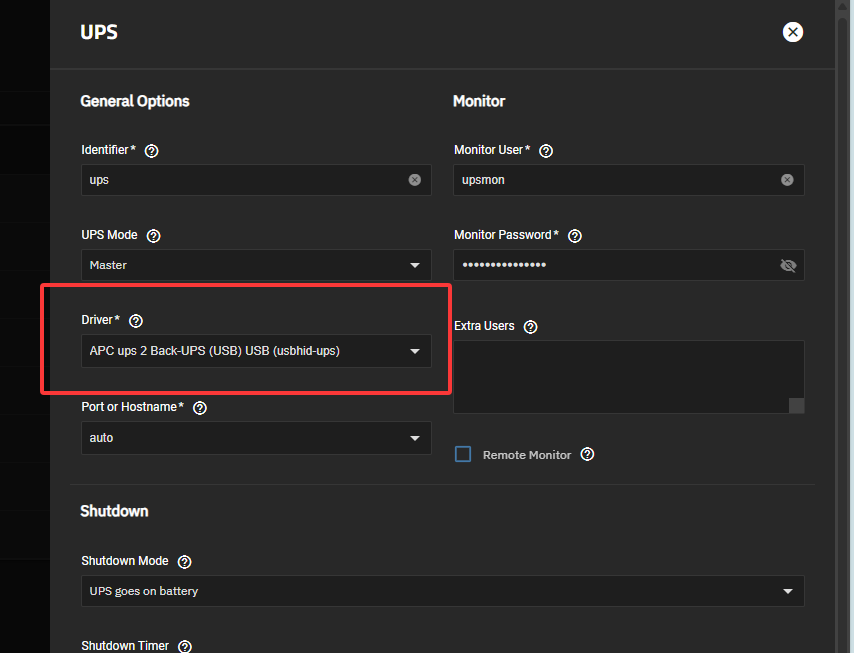Expand the Driver dropdown list
854x653 pixels.
click(x=255, y=351)
